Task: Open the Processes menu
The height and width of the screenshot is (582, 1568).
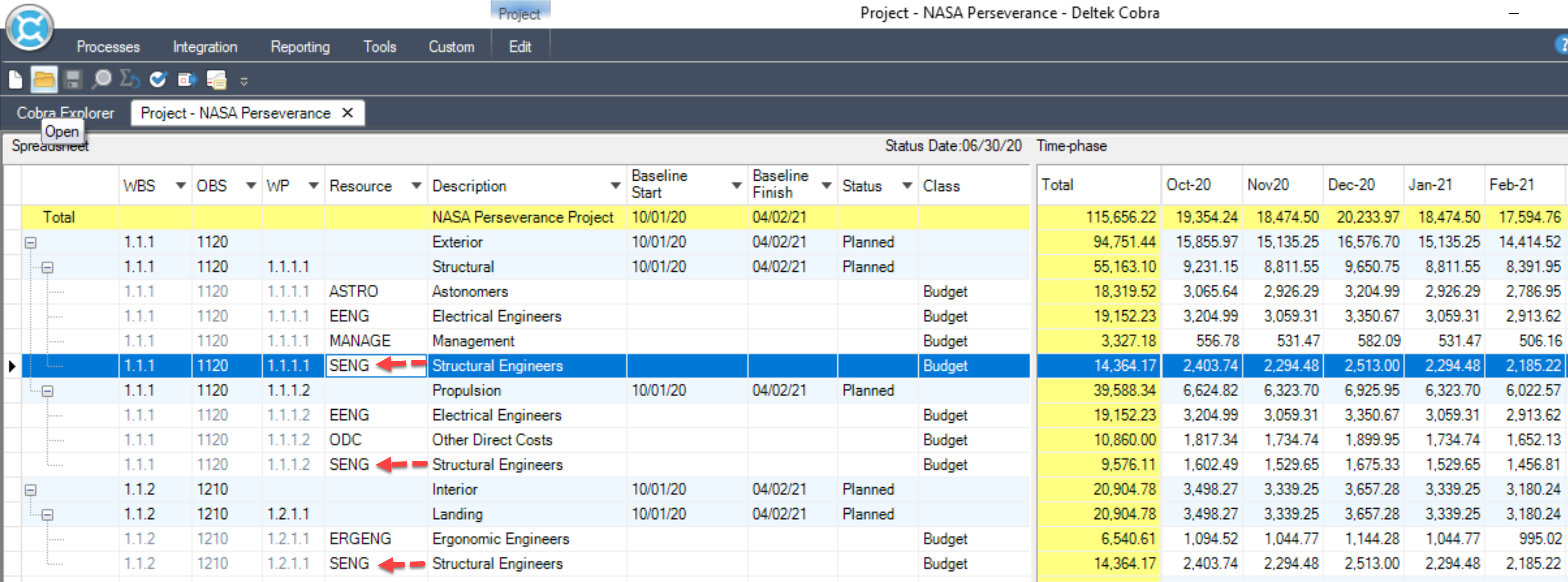Action: tap(108, 47)
